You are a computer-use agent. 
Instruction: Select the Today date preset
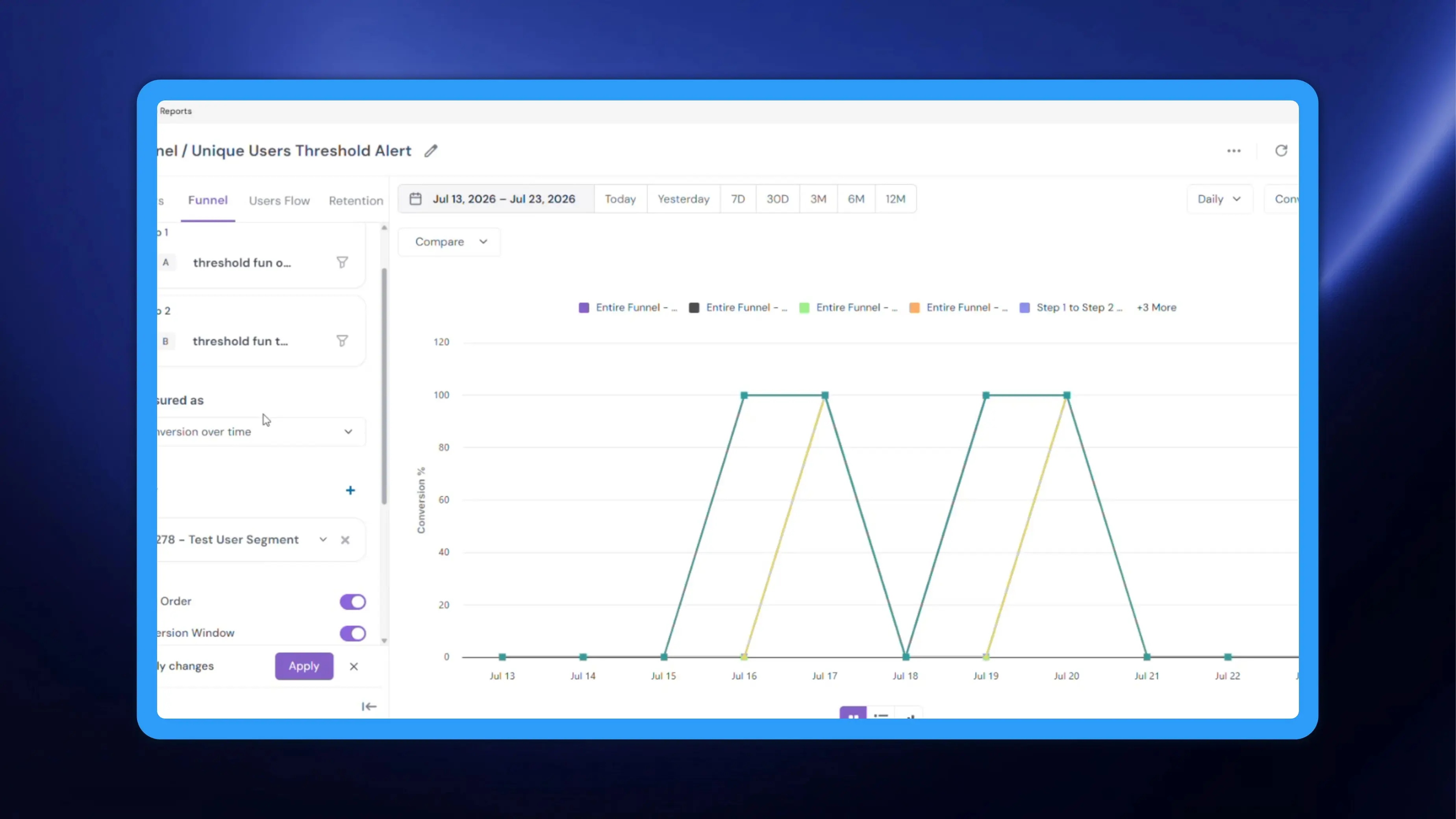621,199
